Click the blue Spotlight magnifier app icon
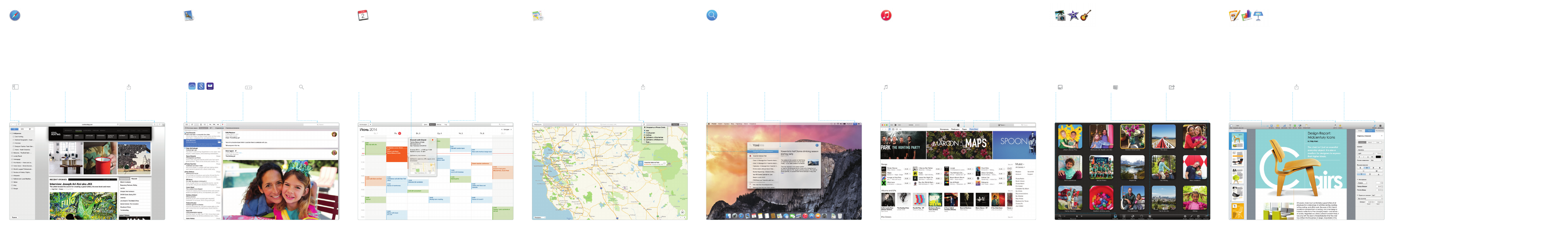Screen dimensions: 1568x229 [x=712, y=15]
